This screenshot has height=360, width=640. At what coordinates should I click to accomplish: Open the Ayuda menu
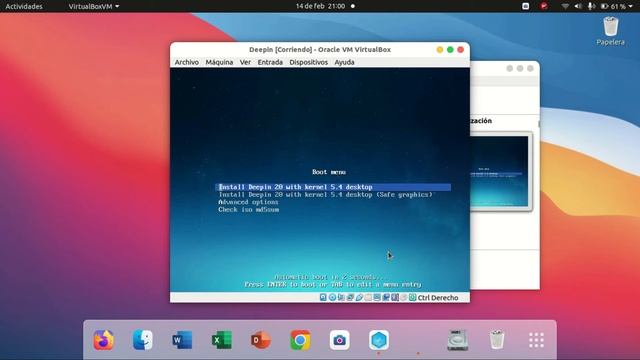[344, 62]
